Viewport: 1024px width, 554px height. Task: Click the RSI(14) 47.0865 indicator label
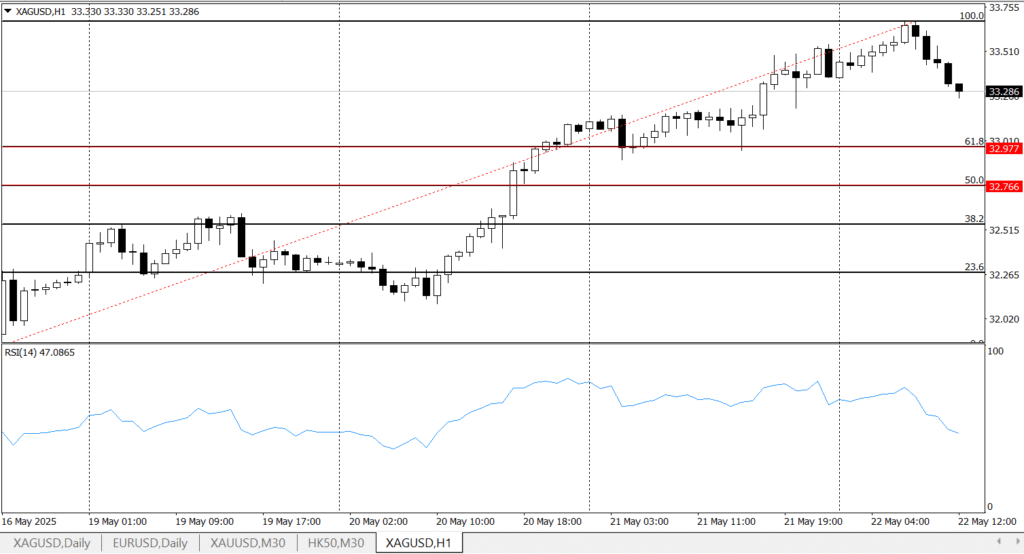(x=39, y=352)
